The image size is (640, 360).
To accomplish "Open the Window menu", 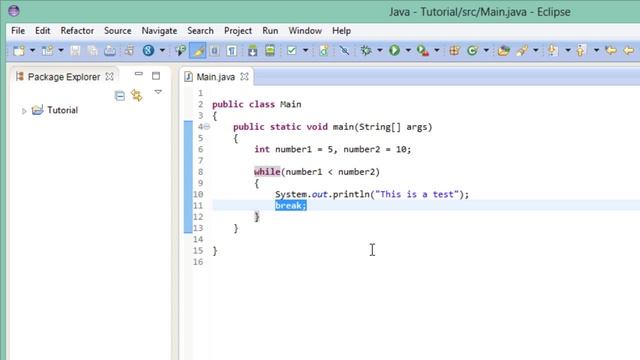I will tap(305, 31).
